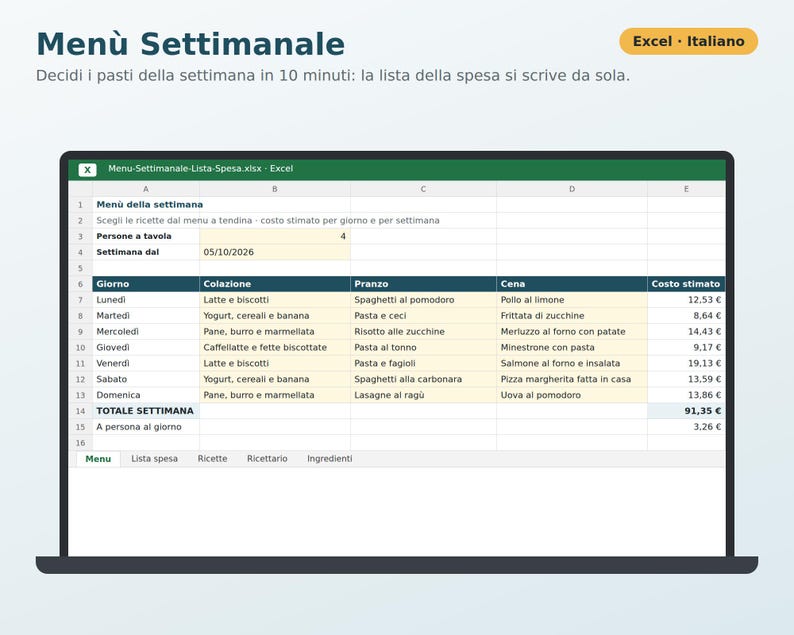Image resolution: width=794 pixels, height=635 pixels.
Task: Open the Frittata di zucchine cell
Action: pyautogui.click(x=572, y=315)
